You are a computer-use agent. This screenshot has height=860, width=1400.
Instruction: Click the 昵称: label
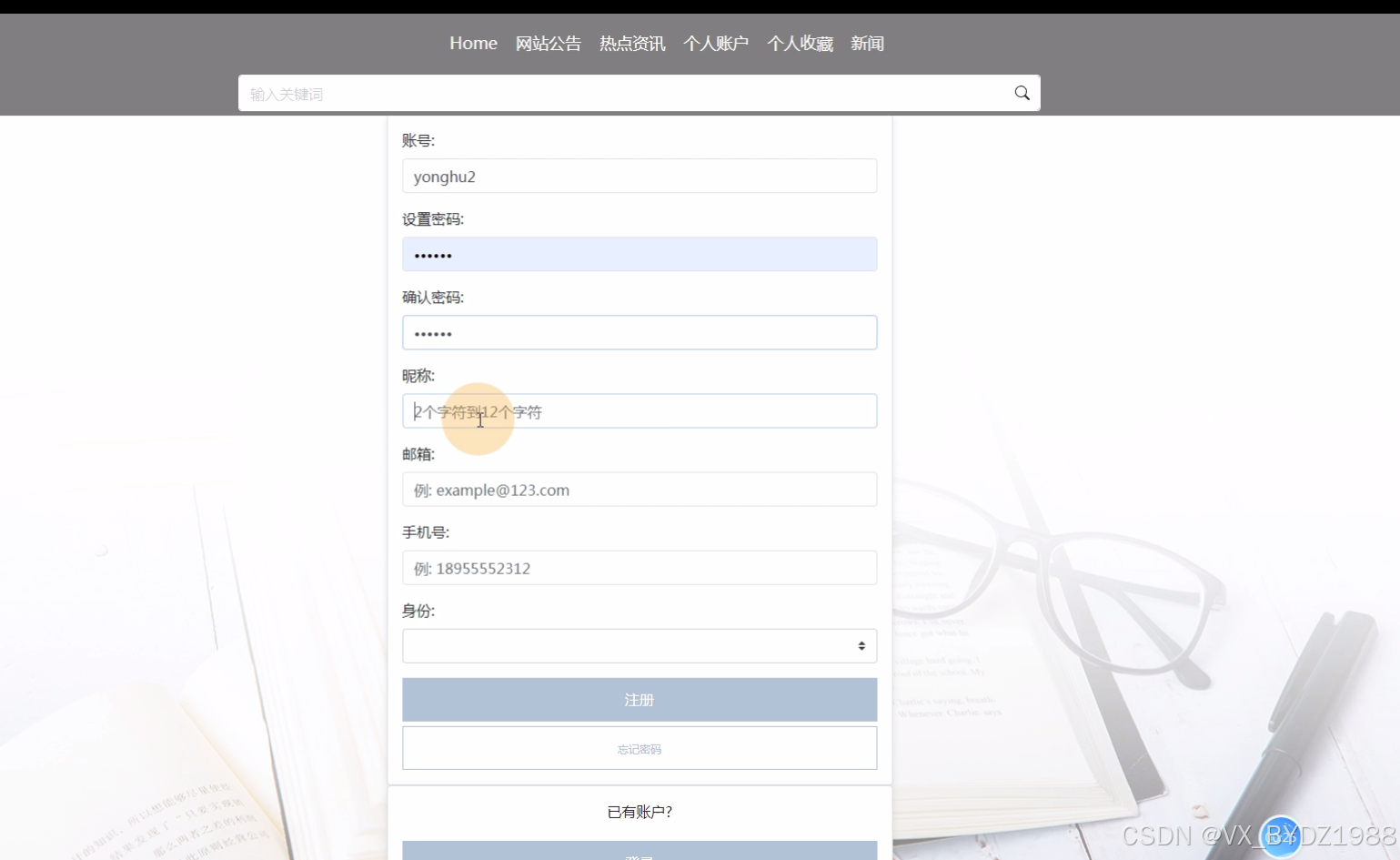coord(418,375)
